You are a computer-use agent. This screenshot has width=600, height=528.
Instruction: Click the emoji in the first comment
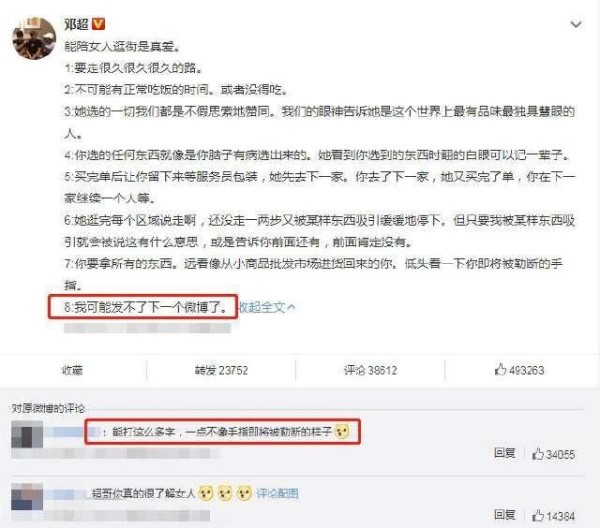point(342,432)
